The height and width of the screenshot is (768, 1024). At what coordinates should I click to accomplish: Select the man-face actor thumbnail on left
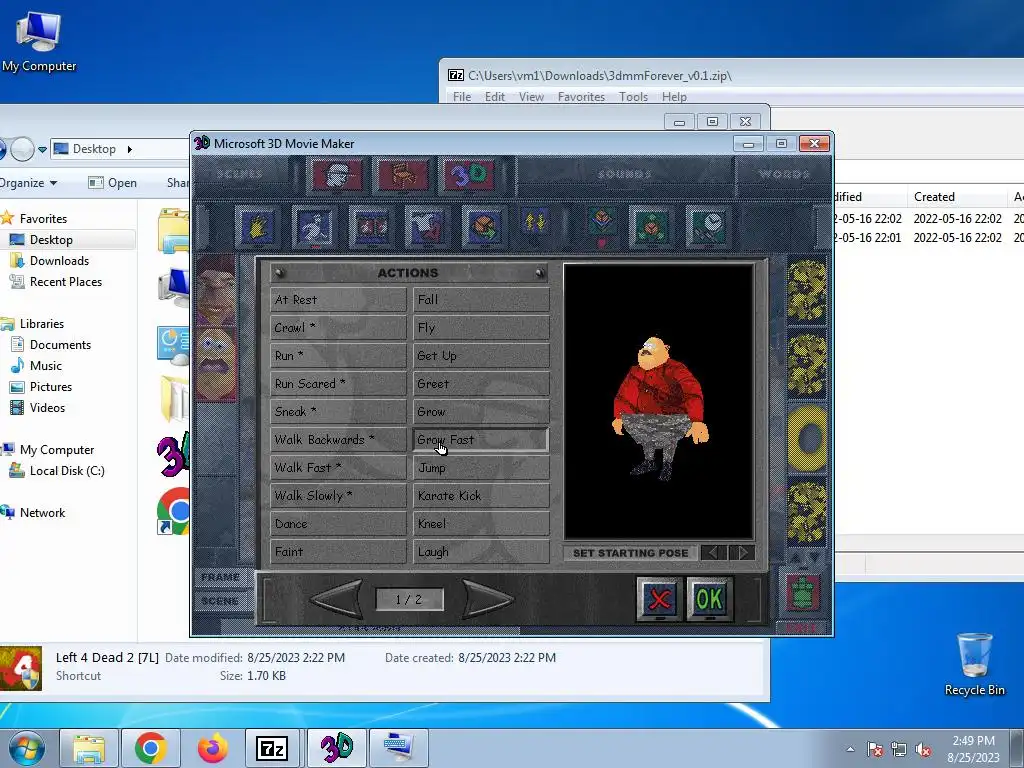[x=216, y=289]
